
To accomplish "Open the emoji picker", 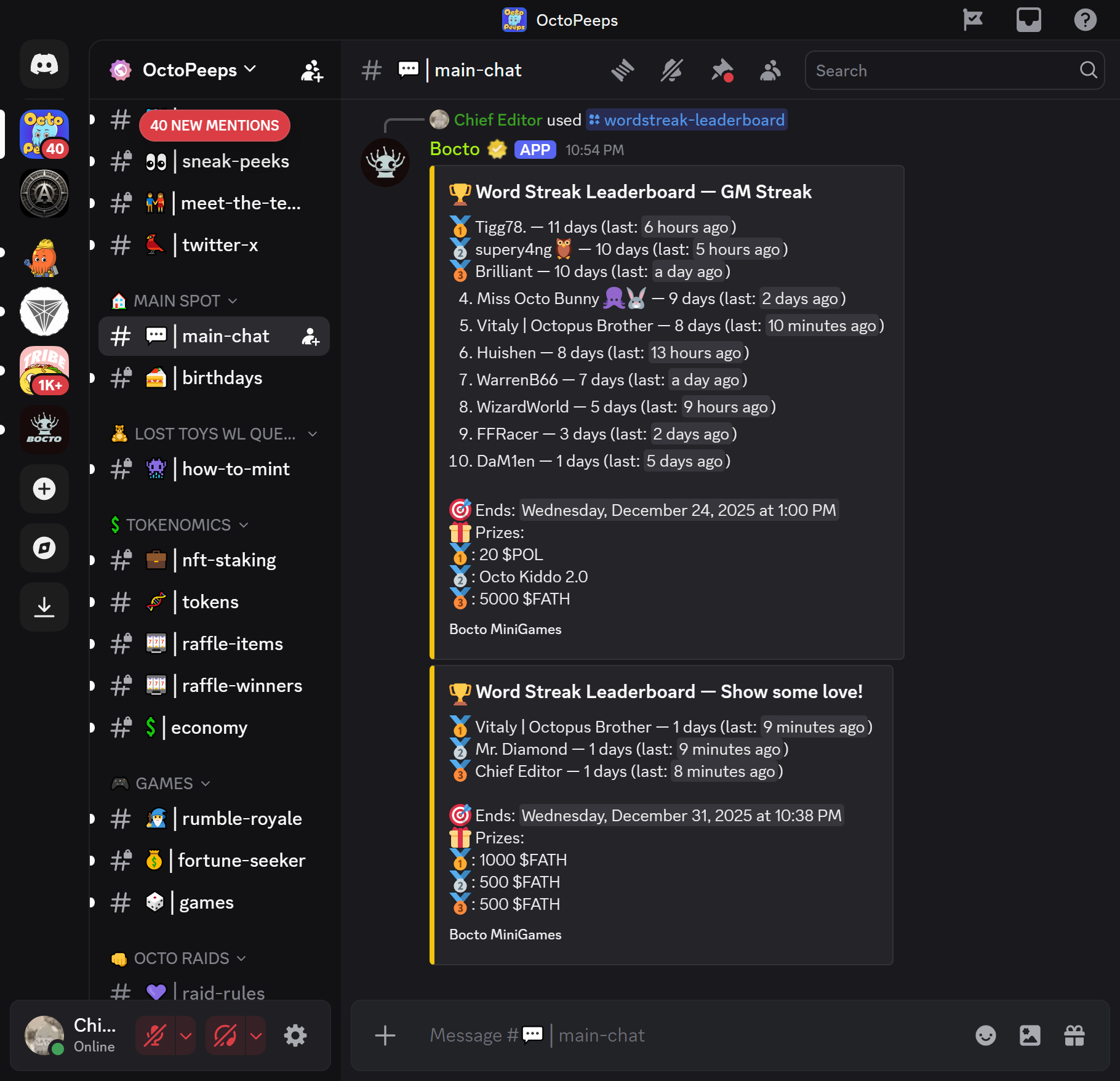I will (x=985, y=1035).
